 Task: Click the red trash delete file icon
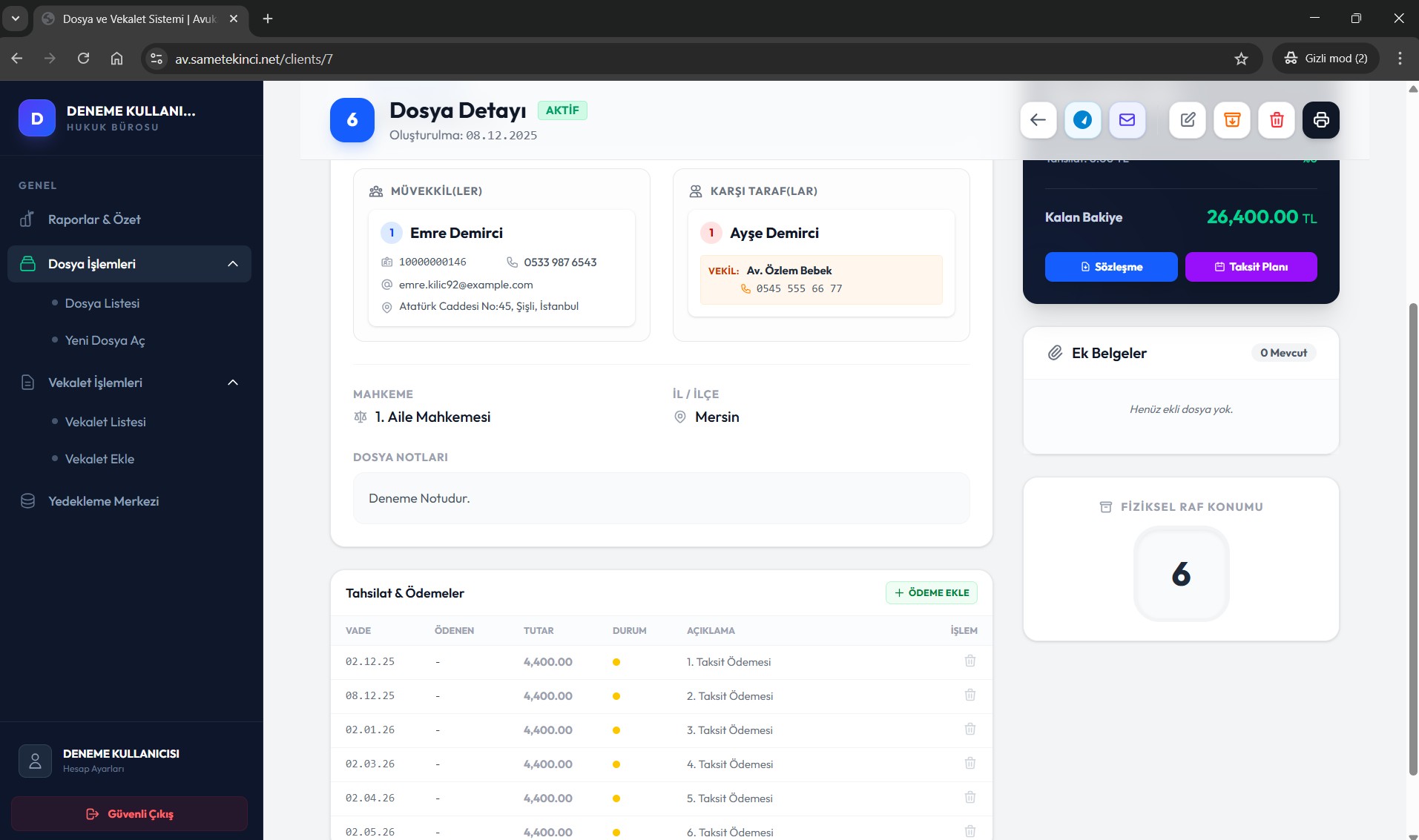(1277, 120)
